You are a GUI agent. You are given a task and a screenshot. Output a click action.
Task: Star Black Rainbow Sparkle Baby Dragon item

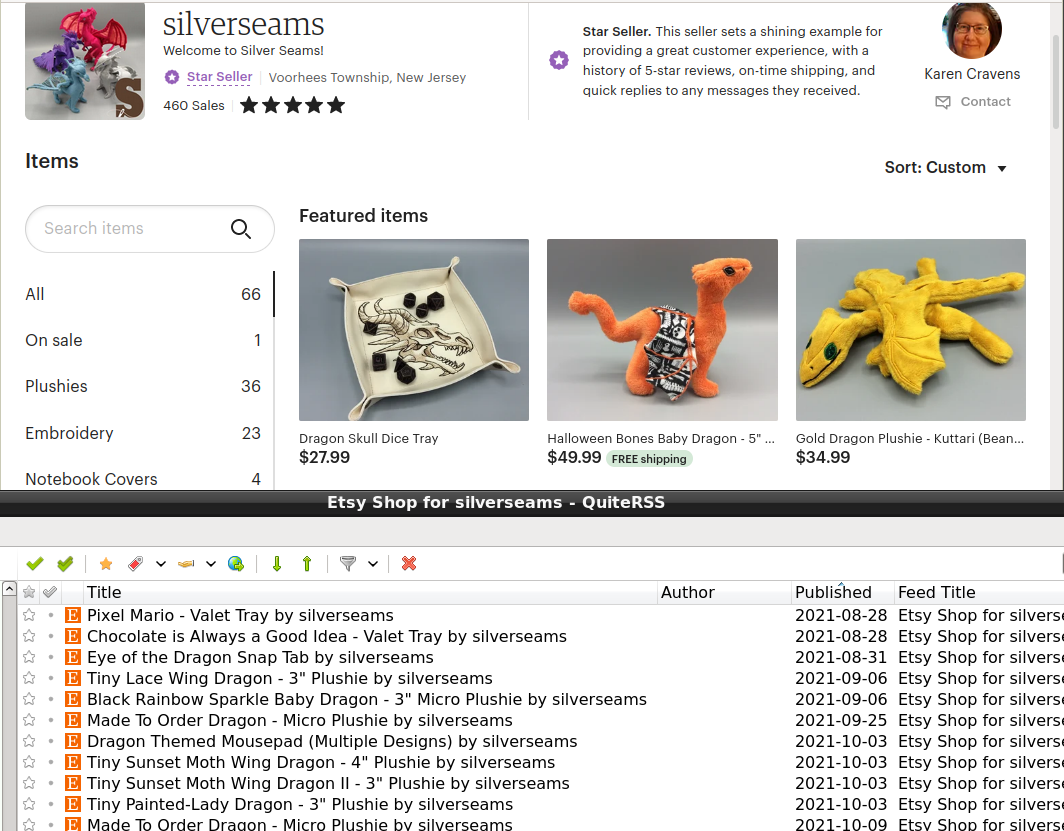tap(28, 699)
